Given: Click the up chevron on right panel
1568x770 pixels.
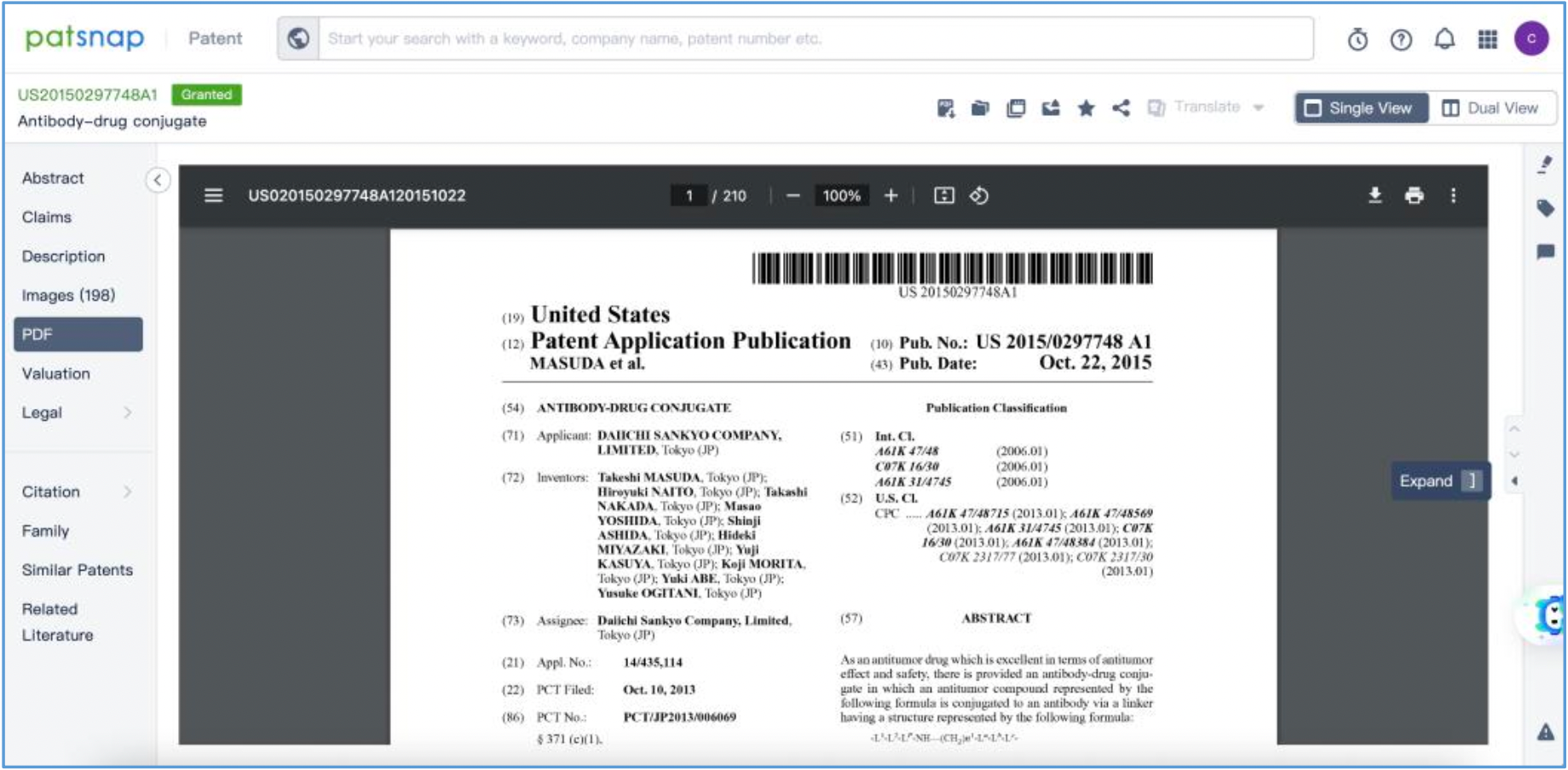Looking at the screenshot, I should pos(1514,428).
